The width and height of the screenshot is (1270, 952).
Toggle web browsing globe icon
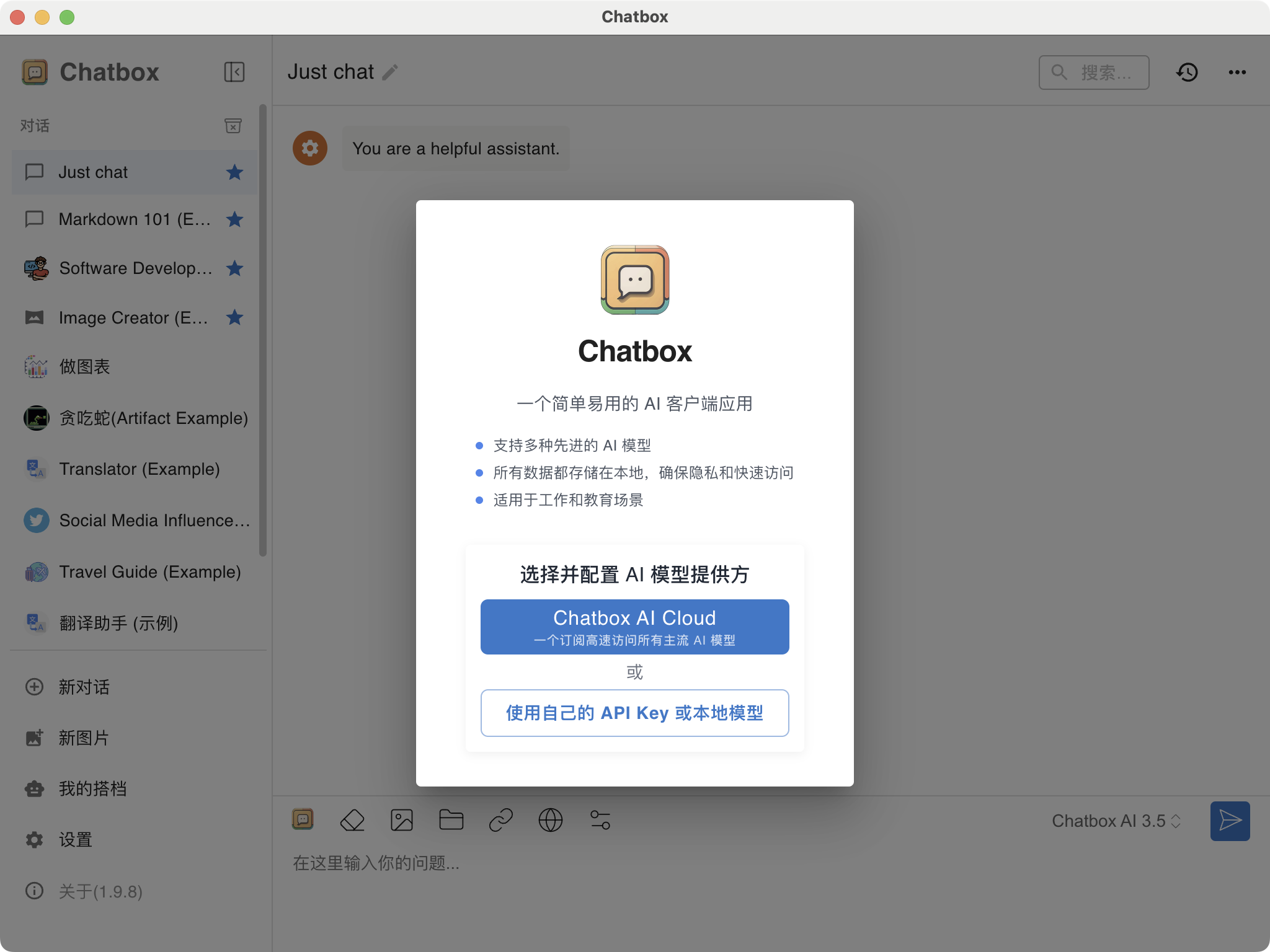(x=551, y=820)
